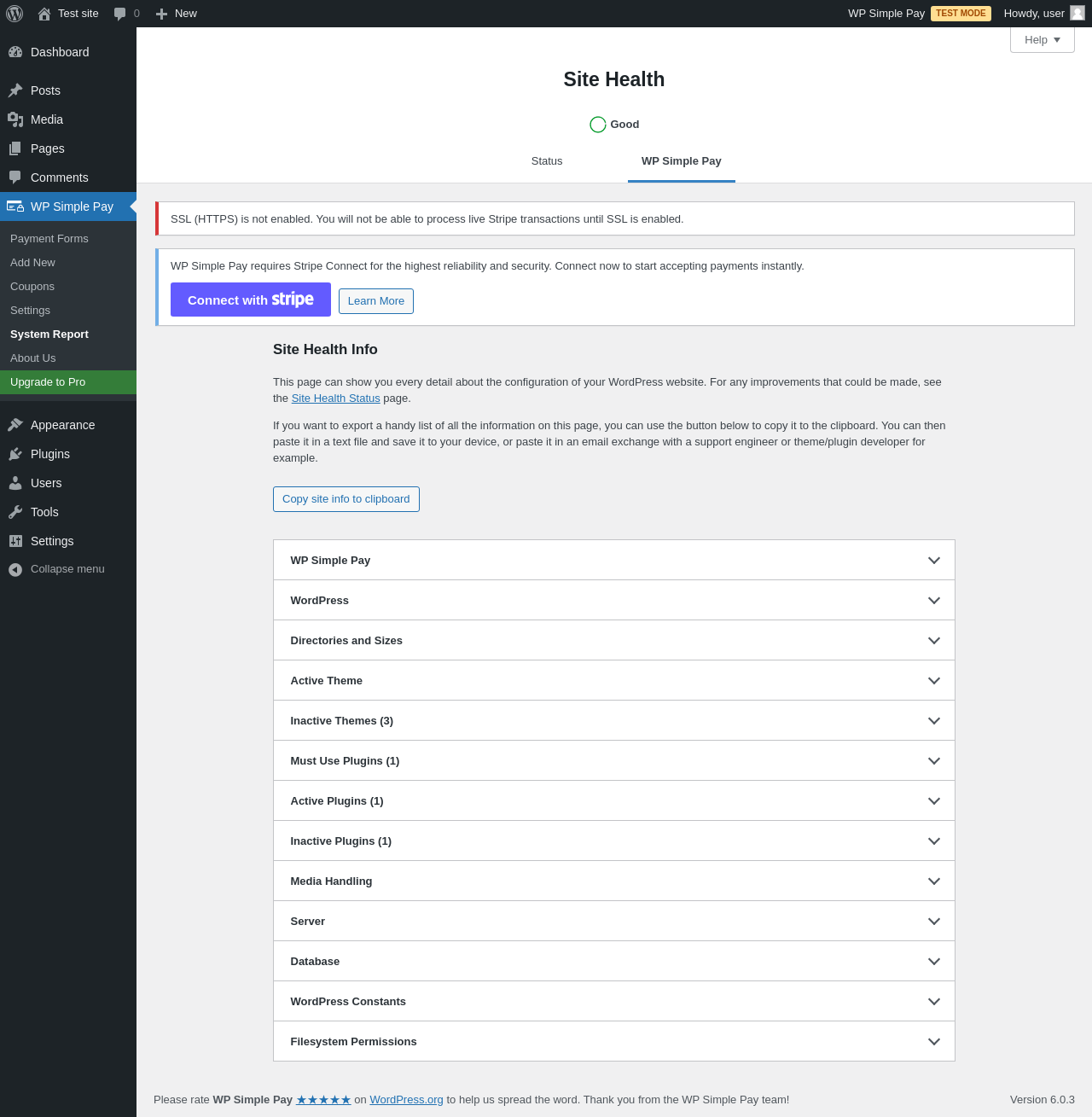1092x1117 pixels.
Task: Expand the Server info section
Action: tap(613, 921)
